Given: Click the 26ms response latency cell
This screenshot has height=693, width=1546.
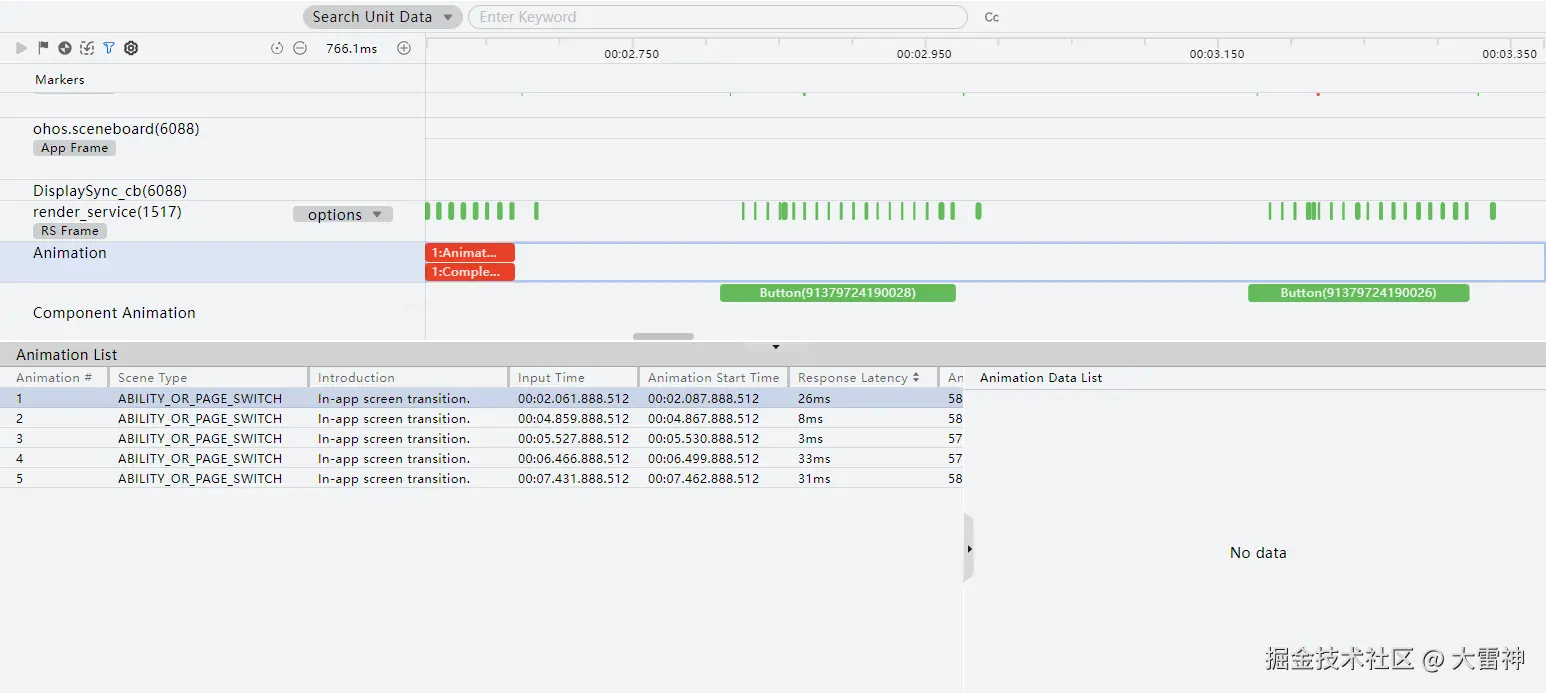Looking at the screenshot, I should point(814,399).
